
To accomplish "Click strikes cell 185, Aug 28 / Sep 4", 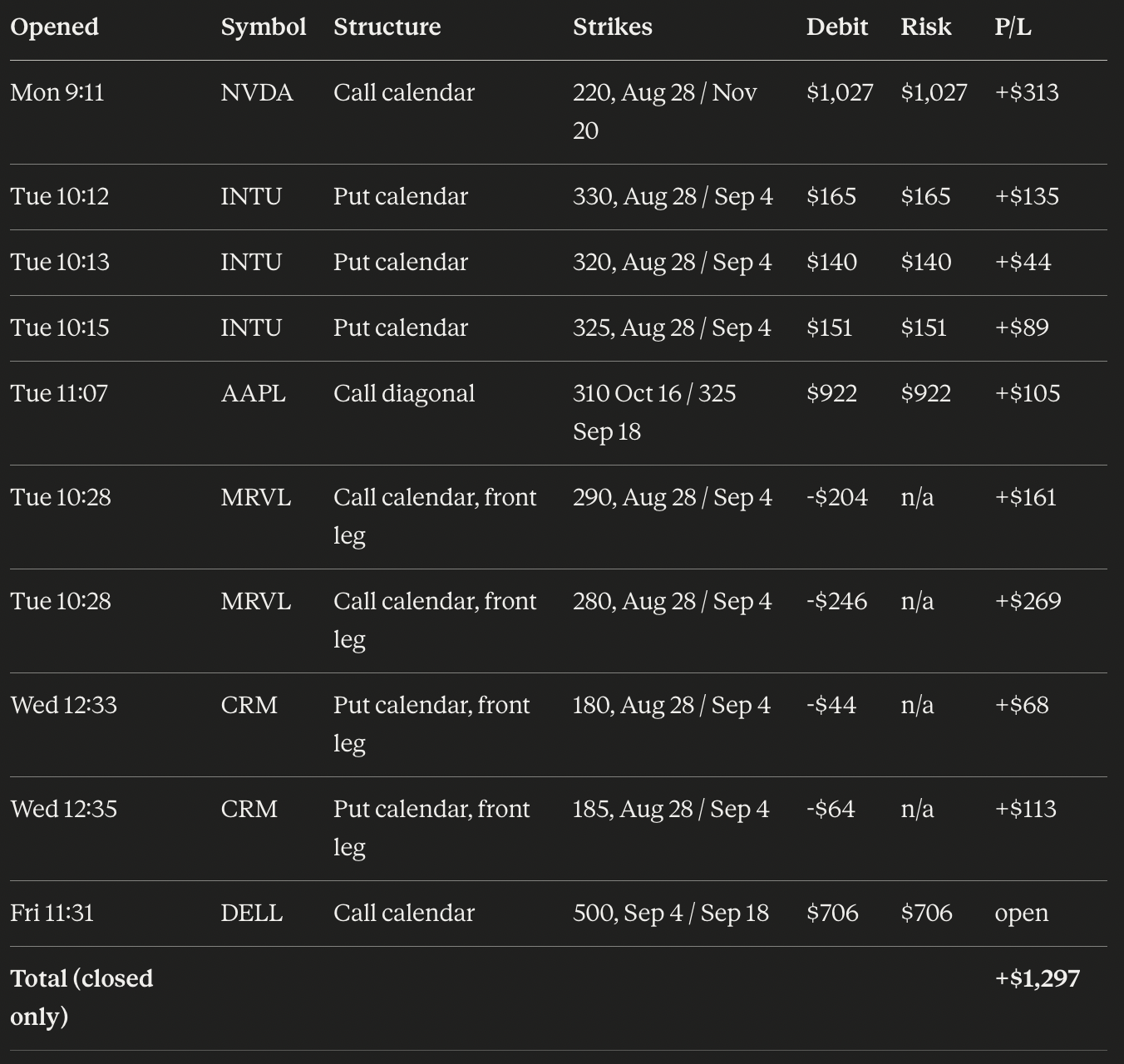I will [x=671, y=809].
